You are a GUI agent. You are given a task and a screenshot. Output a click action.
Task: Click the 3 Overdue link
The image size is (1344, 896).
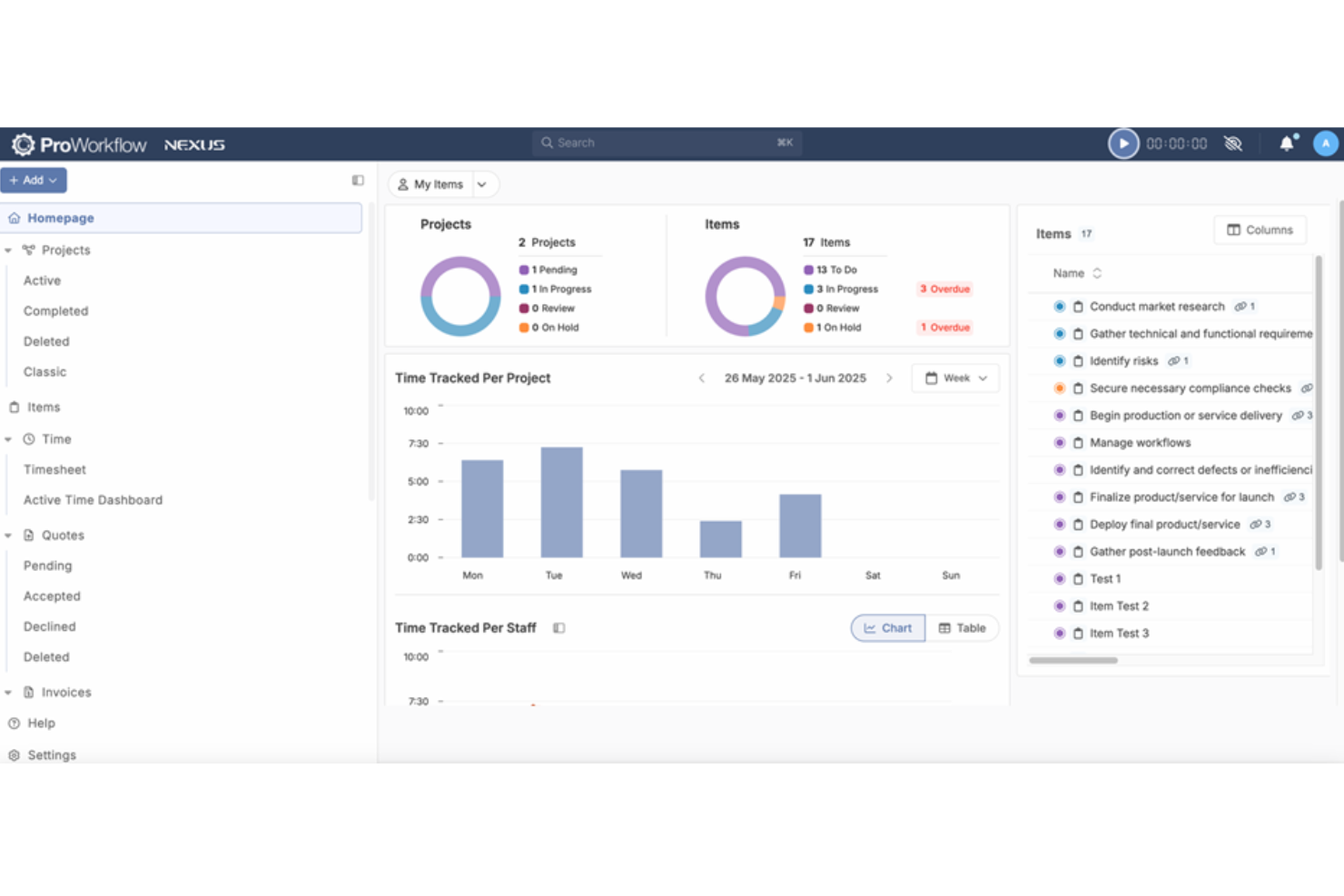[944, 289]
